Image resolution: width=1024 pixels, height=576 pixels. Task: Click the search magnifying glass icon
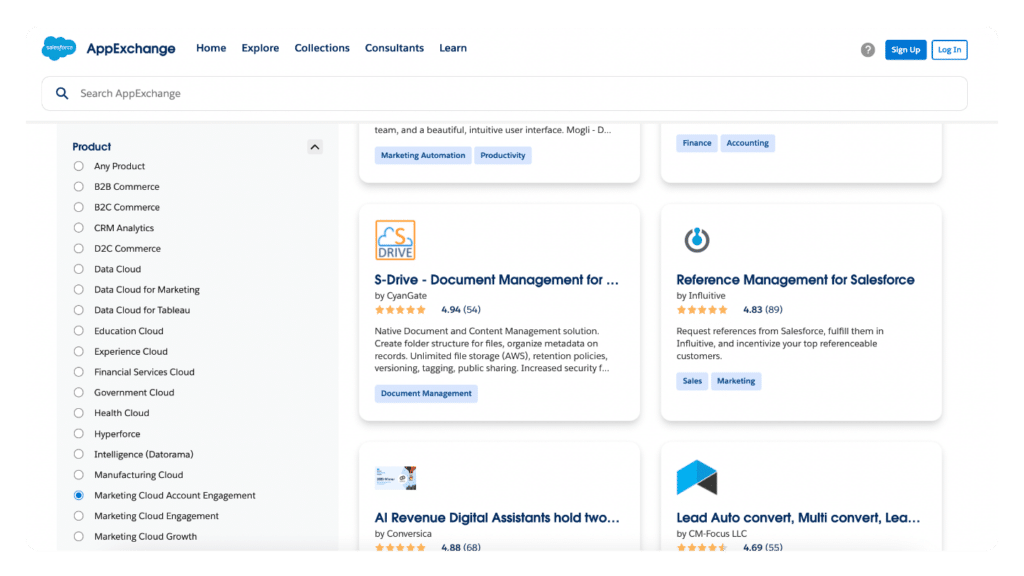tap(62, 93)
